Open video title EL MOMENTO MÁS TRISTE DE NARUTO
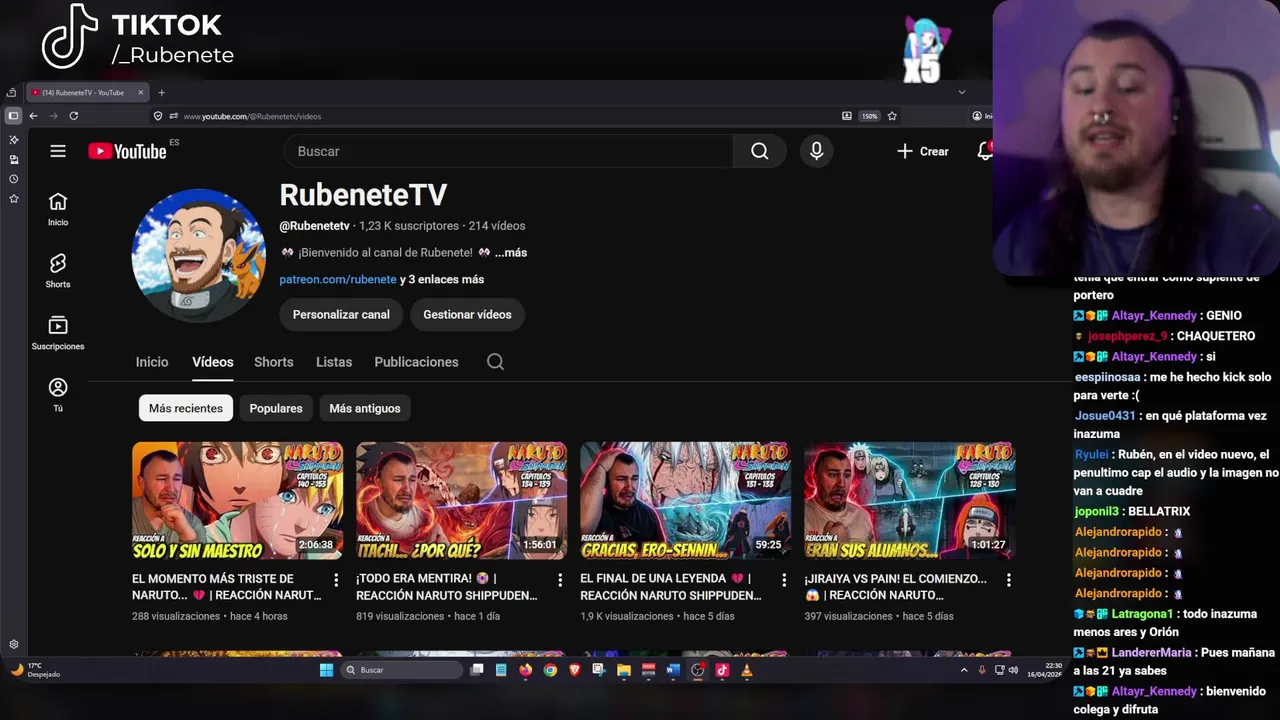1280x720 pixels. [x=227, y=587]
